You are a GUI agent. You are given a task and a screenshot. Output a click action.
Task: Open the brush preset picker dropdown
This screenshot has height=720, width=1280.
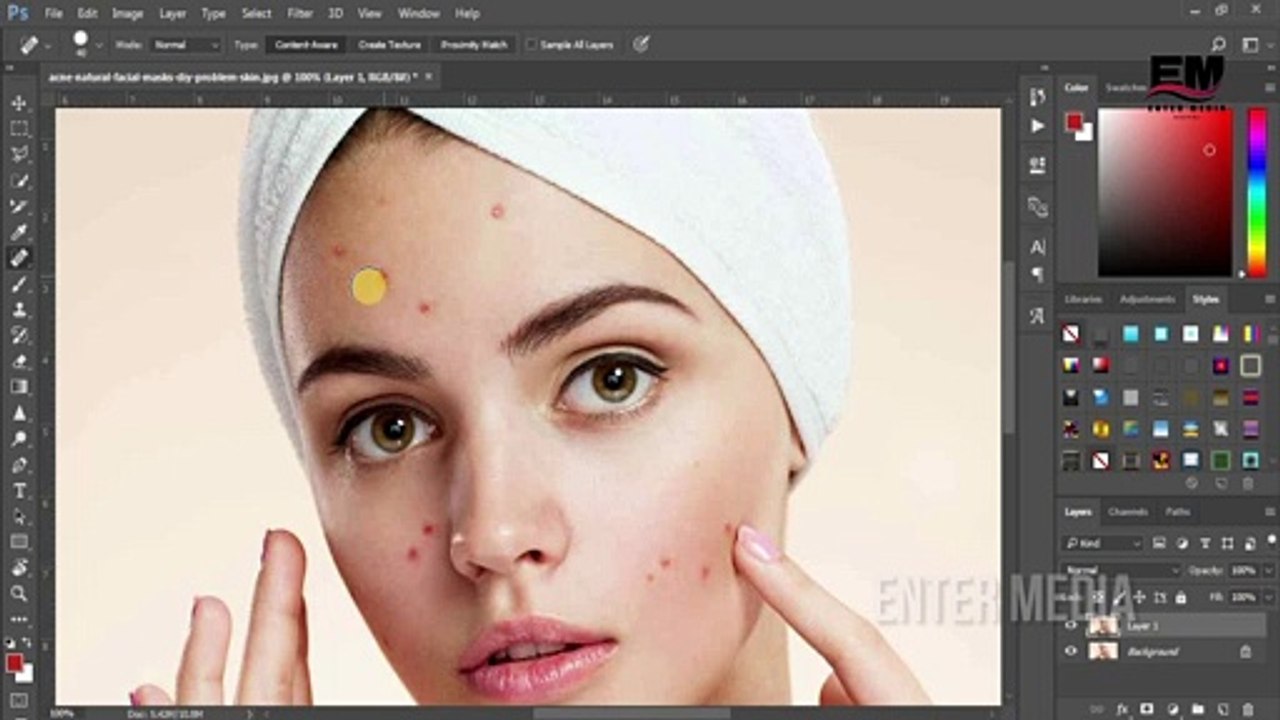click(99, 45)
